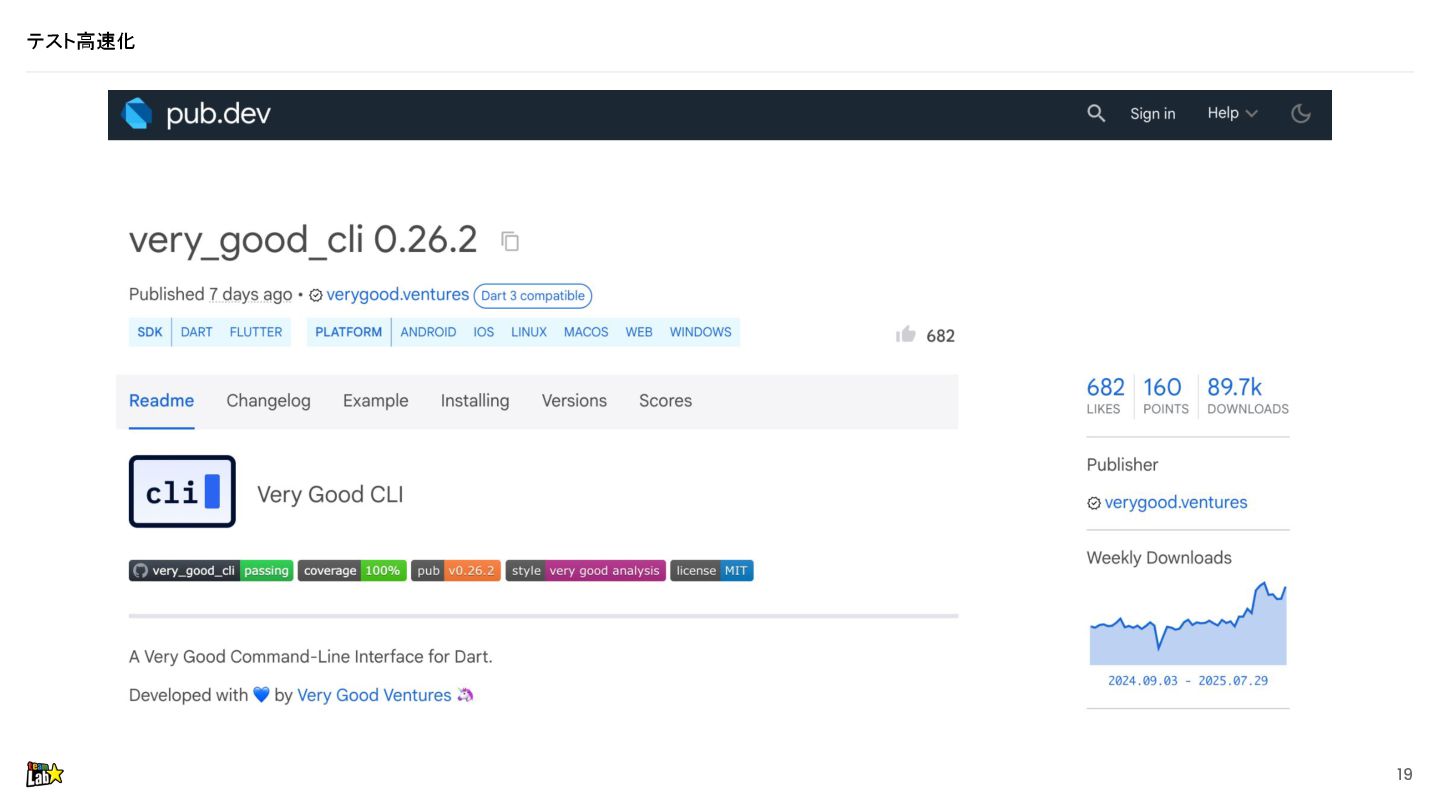This screenshot has width=1440, height=810.
Task: Click the 160 POINTS score
Action: coord(1165,395)
